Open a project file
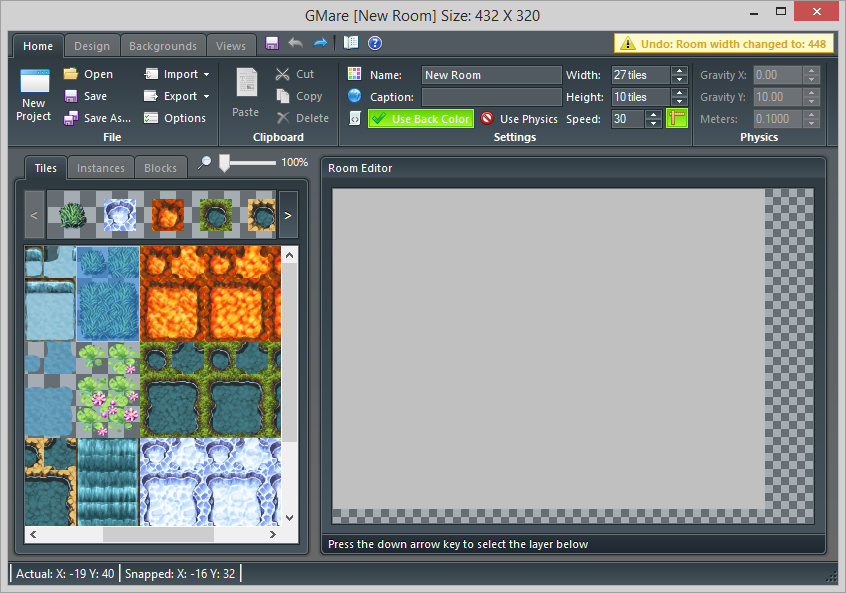 [x=88, y=74]
